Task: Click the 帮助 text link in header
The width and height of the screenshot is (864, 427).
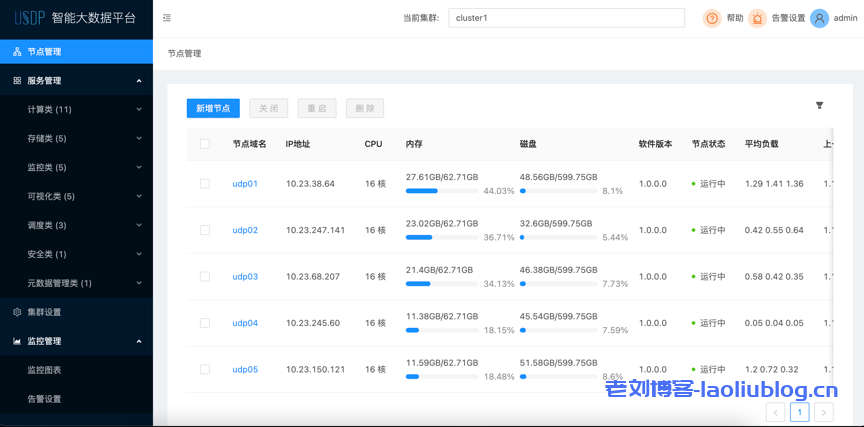Action: pyautogui.click(x=735, y=18)
